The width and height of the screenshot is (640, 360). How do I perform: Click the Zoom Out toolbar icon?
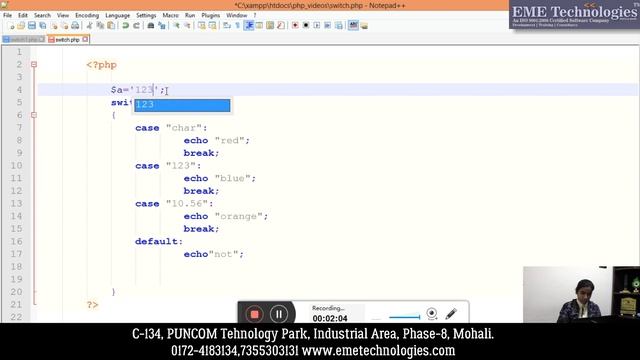187,26
